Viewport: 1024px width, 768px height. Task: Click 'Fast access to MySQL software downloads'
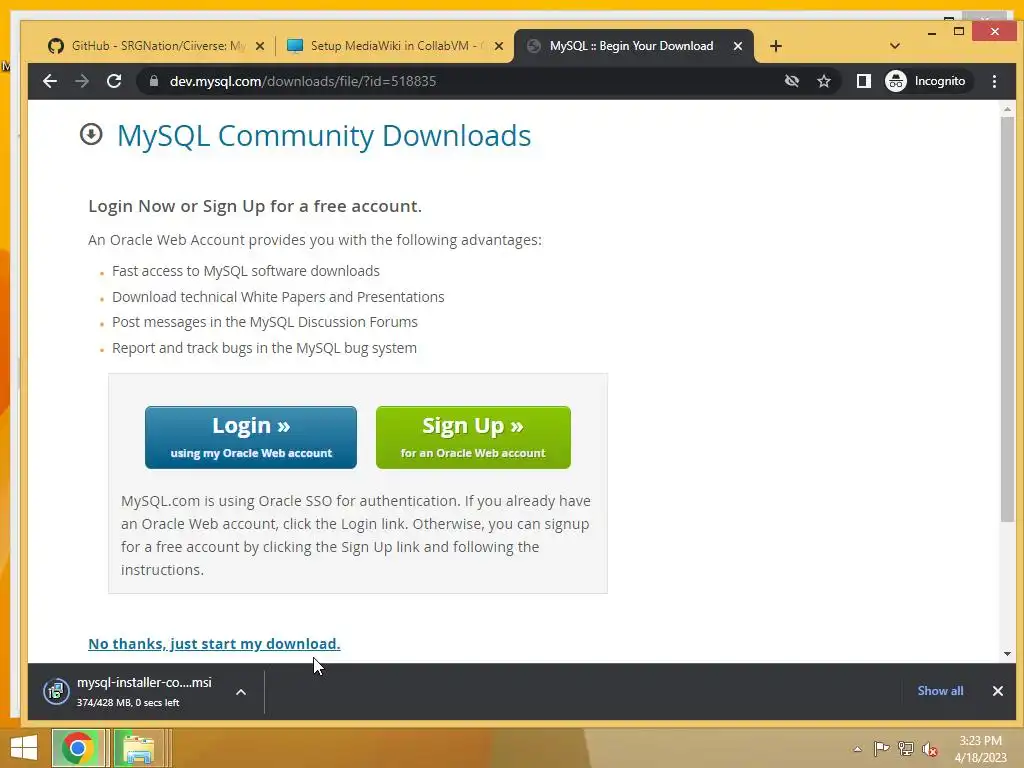point(246,271)
